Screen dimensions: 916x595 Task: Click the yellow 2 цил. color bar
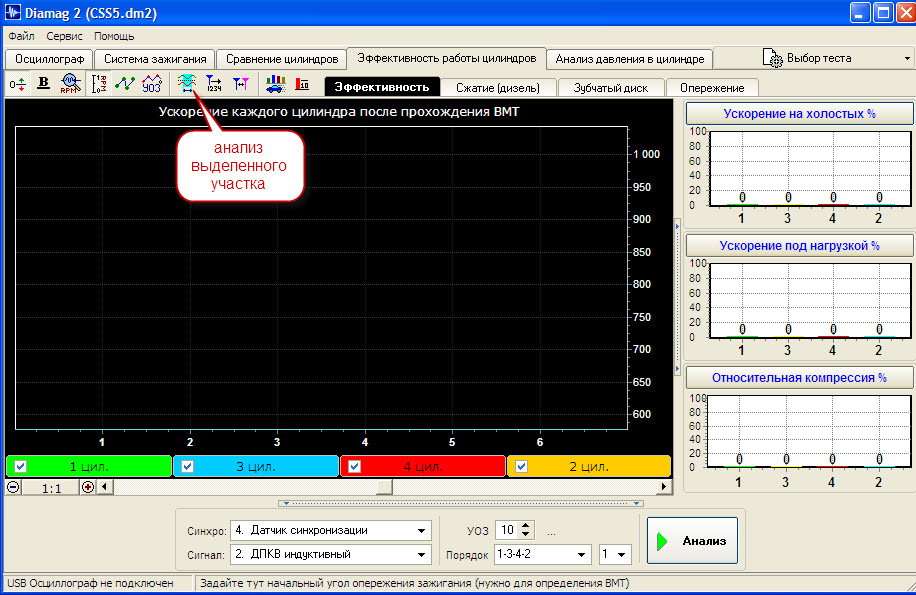click(589, 467)
